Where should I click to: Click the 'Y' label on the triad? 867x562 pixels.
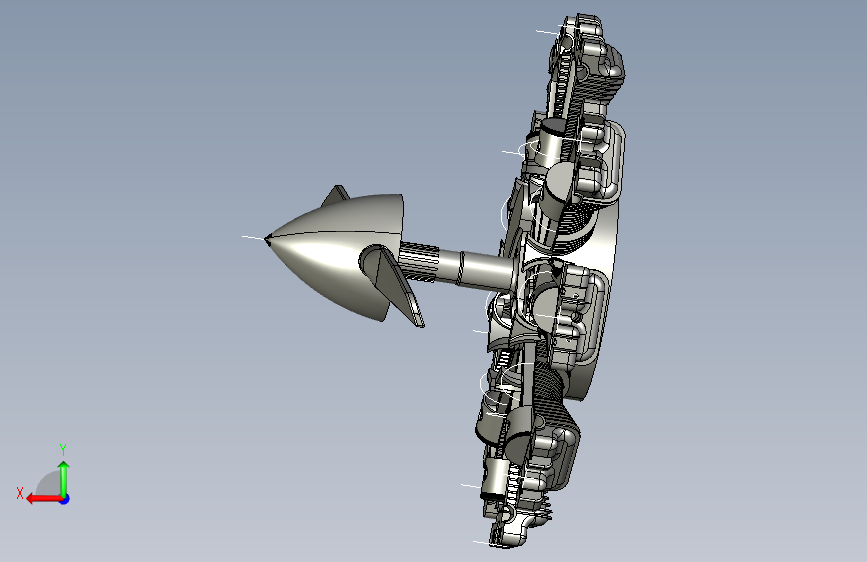(63, 449)
